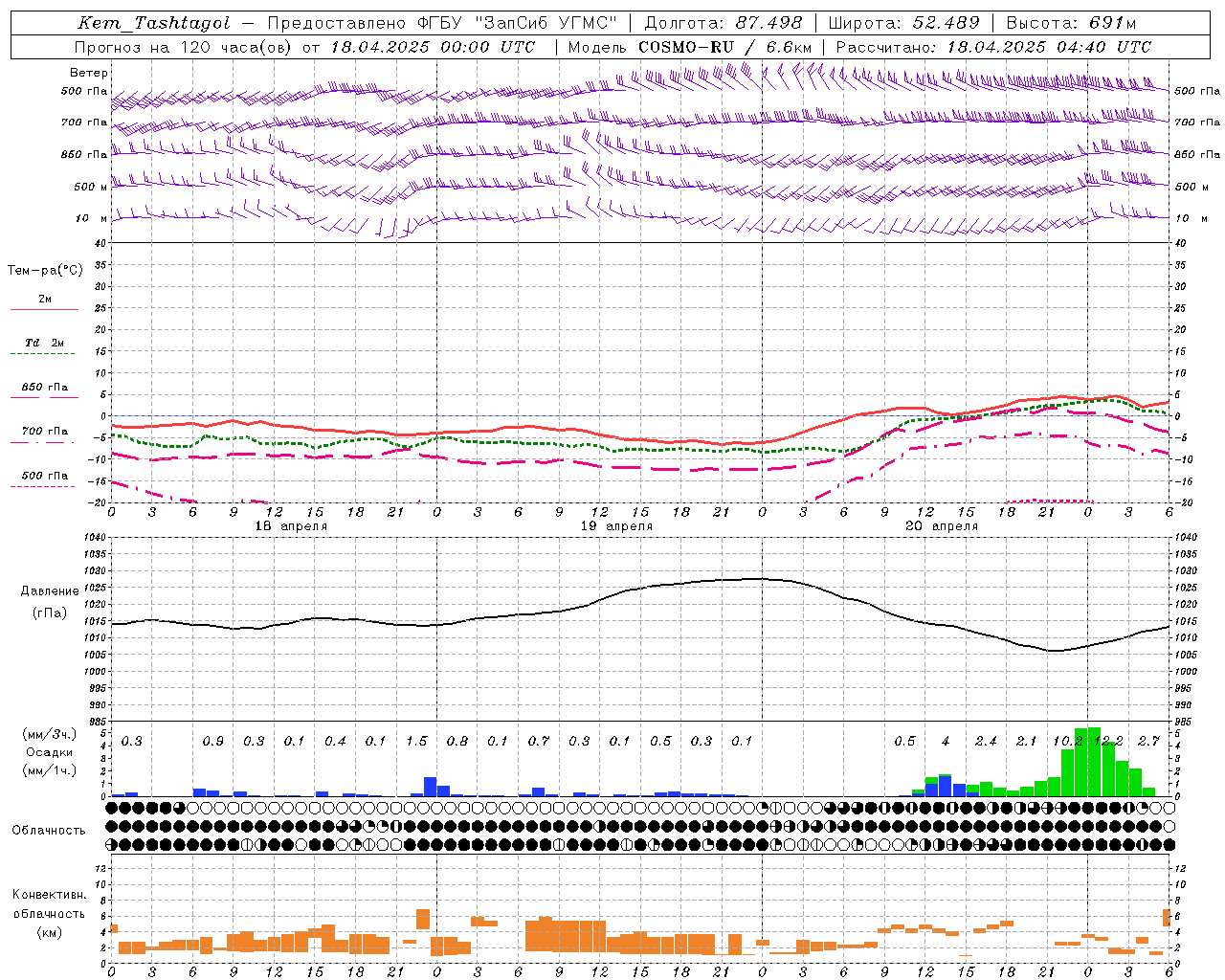Screen dimensions: 1225x980
Task: Click the Облачность cloud cover label
Action: pos(49,831)
